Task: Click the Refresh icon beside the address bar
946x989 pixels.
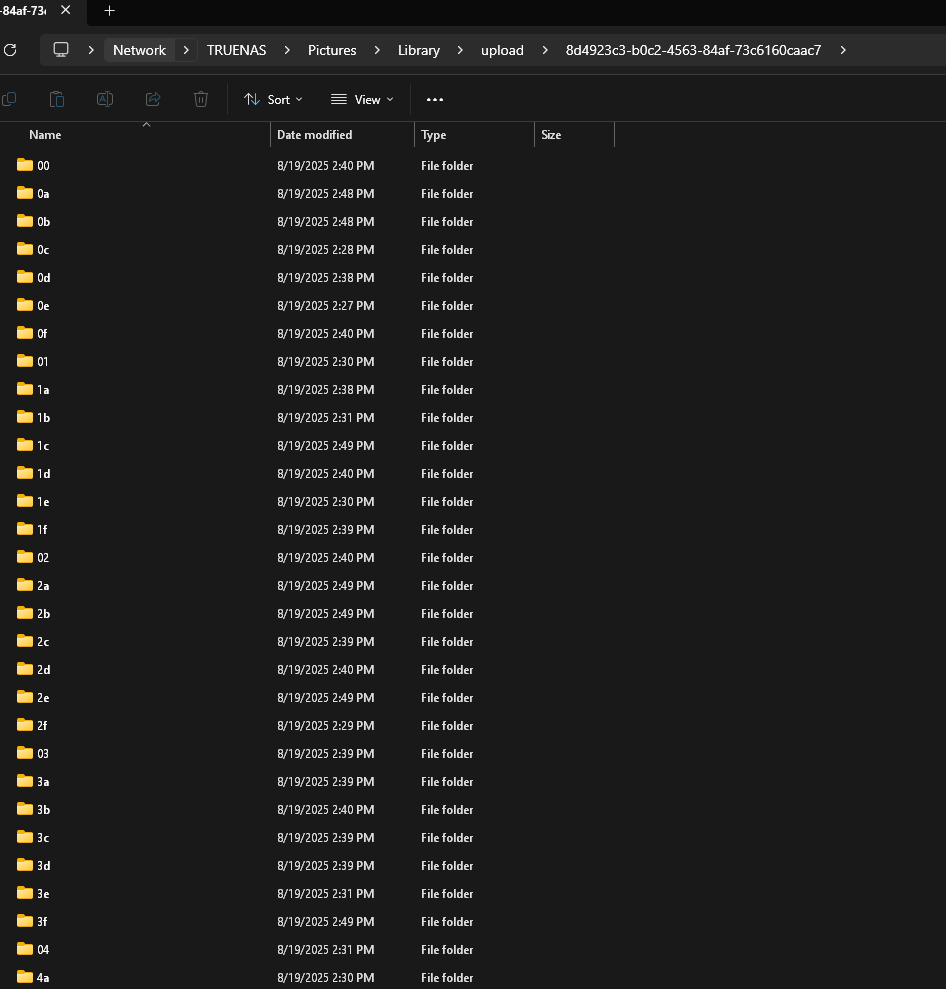Action: [10, 50]
